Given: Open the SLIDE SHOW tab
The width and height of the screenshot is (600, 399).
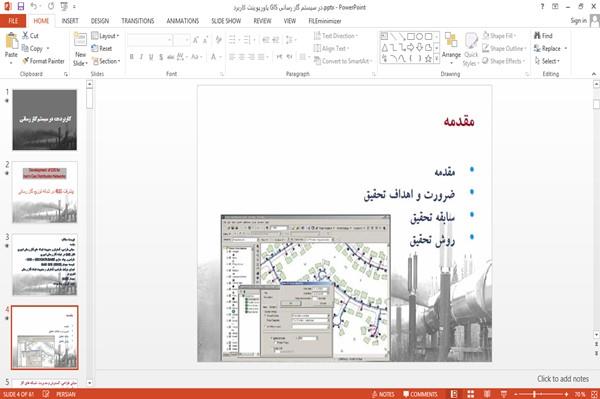Looking at the screenshot, I should coord(226,21).
